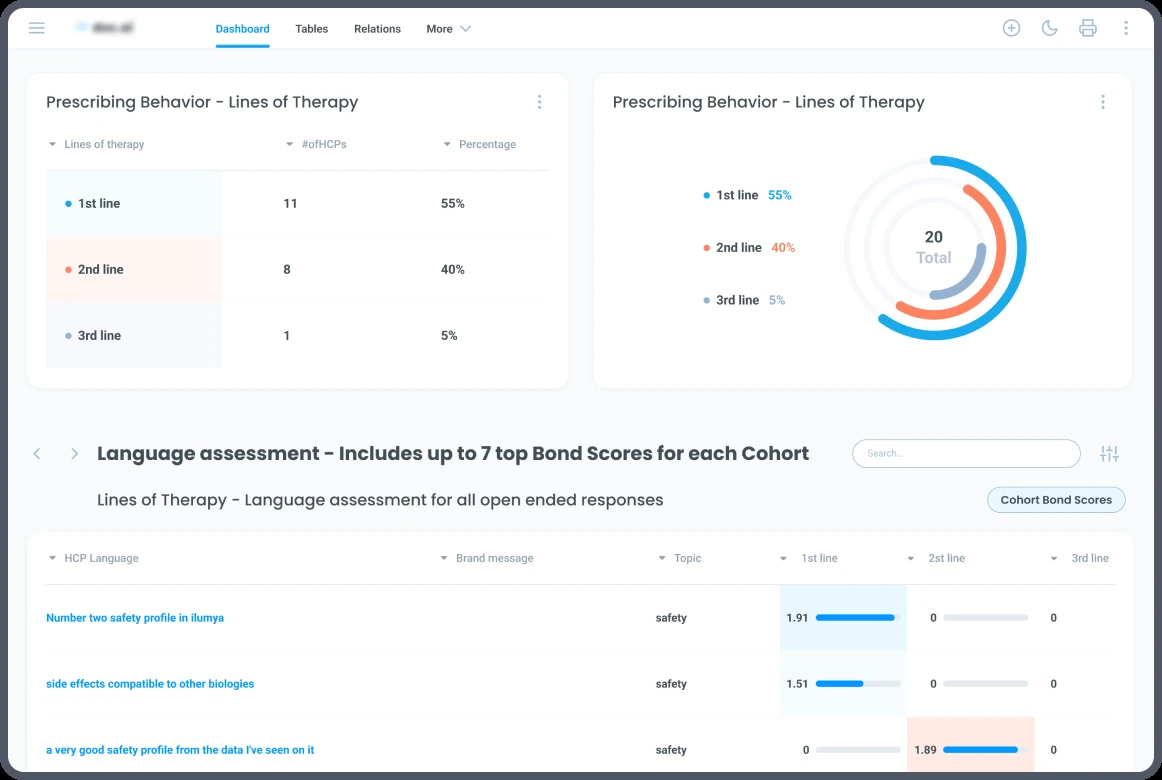Open 'a very good safety profile' link
The image size is (1162, 780).
point(180,750)
